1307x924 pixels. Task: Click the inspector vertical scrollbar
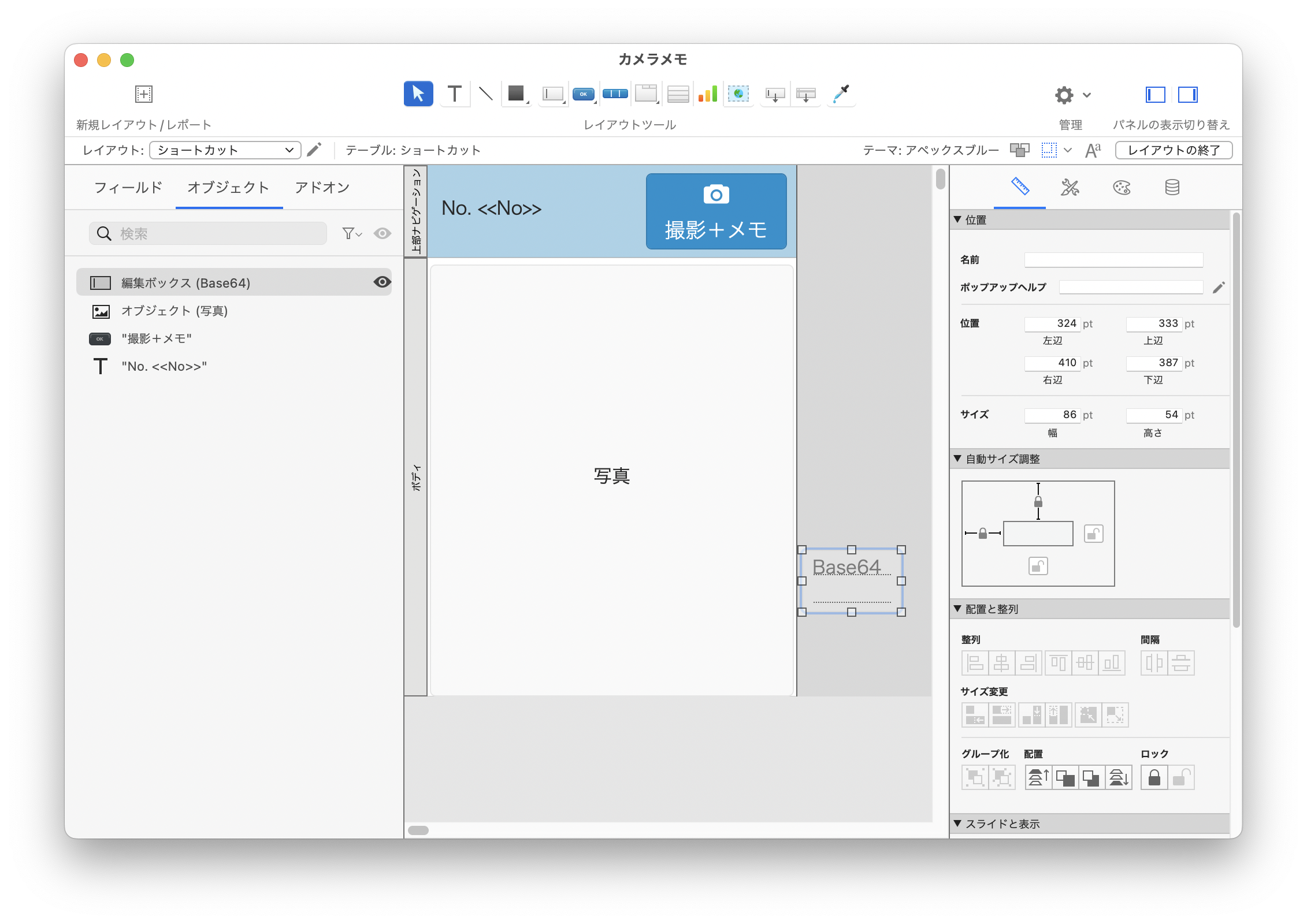pos(1236,420)
